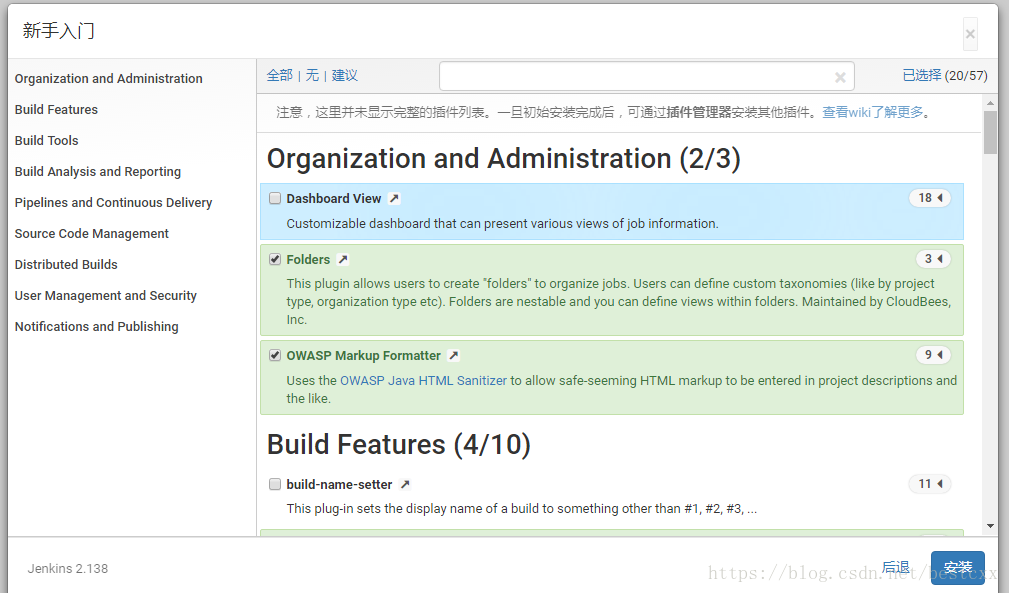
Task: Deselect all plugins with 无 link
Action: pos(312,75)
